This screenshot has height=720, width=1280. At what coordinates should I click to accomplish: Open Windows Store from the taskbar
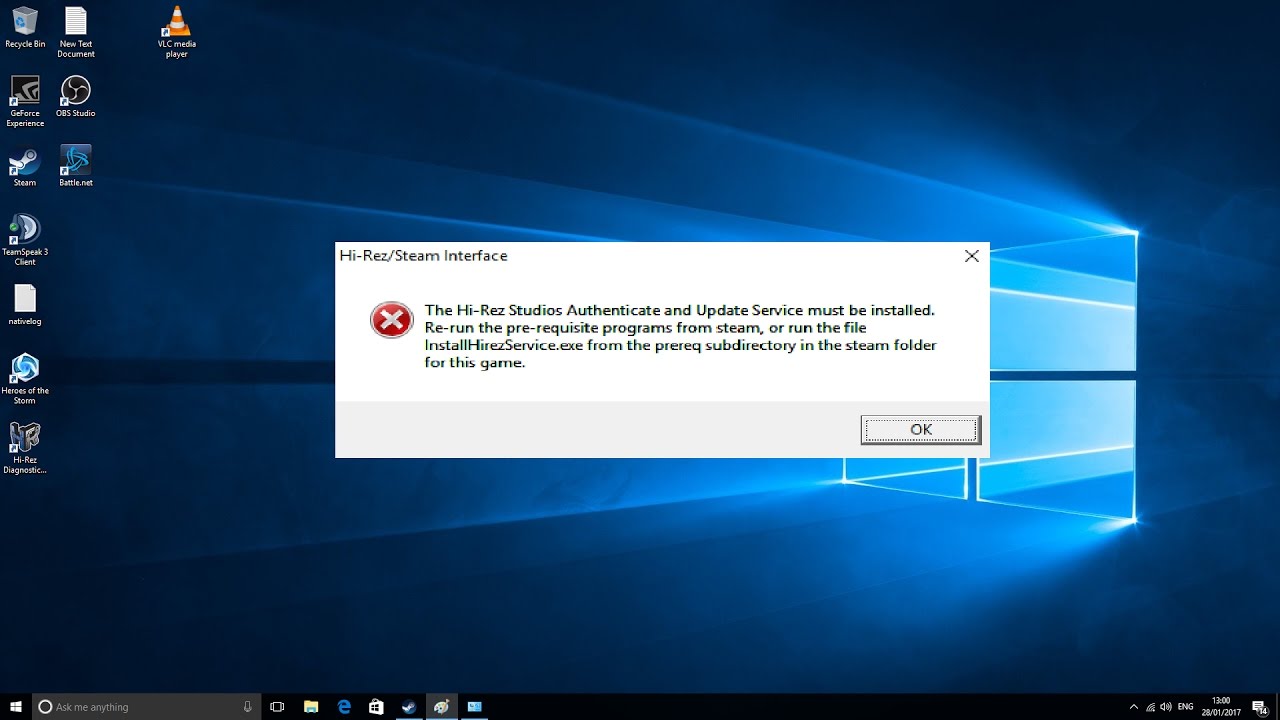coord(376,707)
